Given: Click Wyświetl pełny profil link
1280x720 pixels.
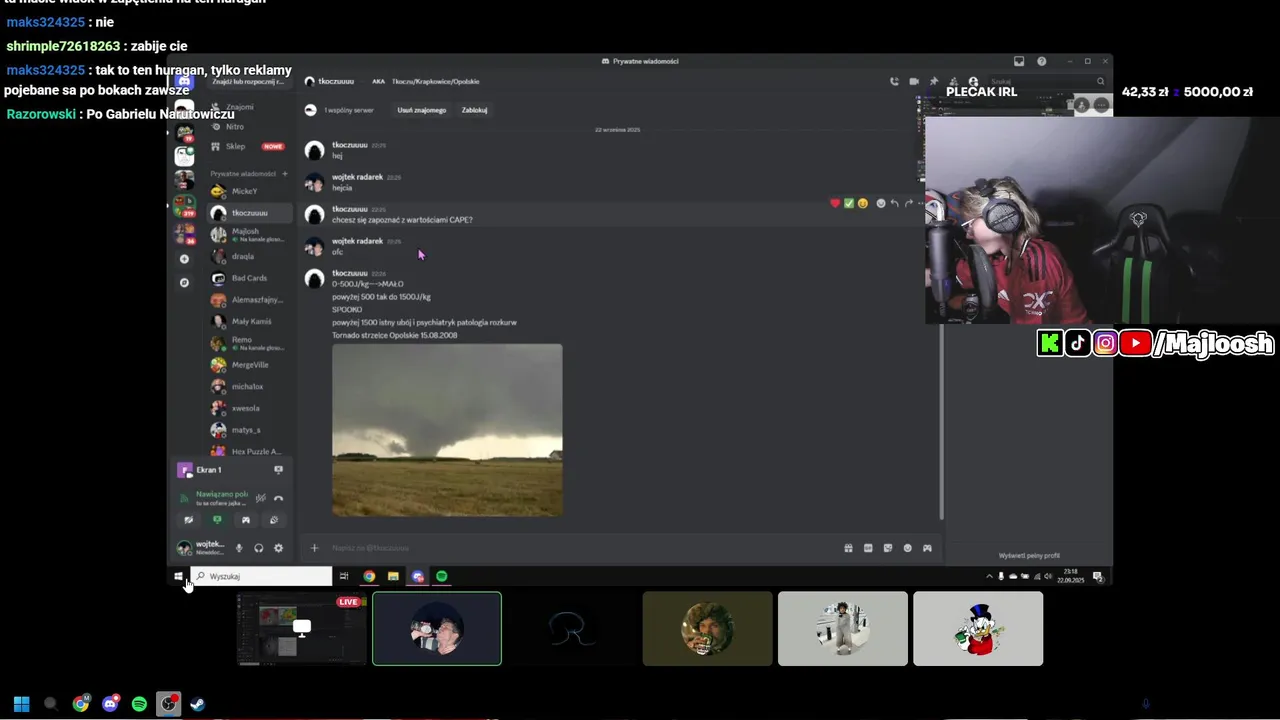Looking at the screenshot, I should pos(1029,556).
